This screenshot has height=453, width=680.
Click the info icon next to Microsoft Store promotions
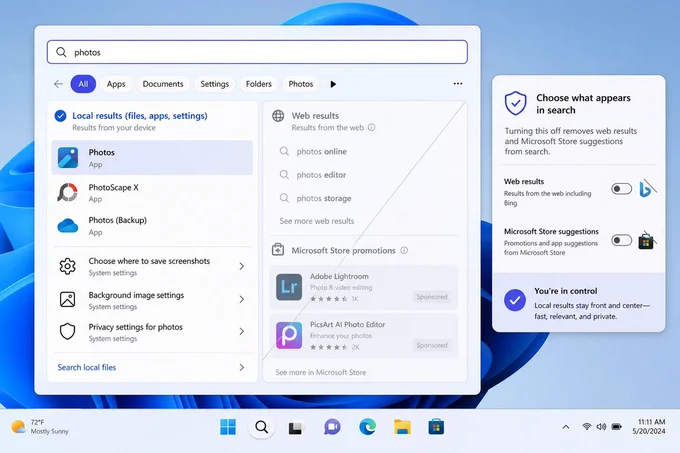click(404, 251)
